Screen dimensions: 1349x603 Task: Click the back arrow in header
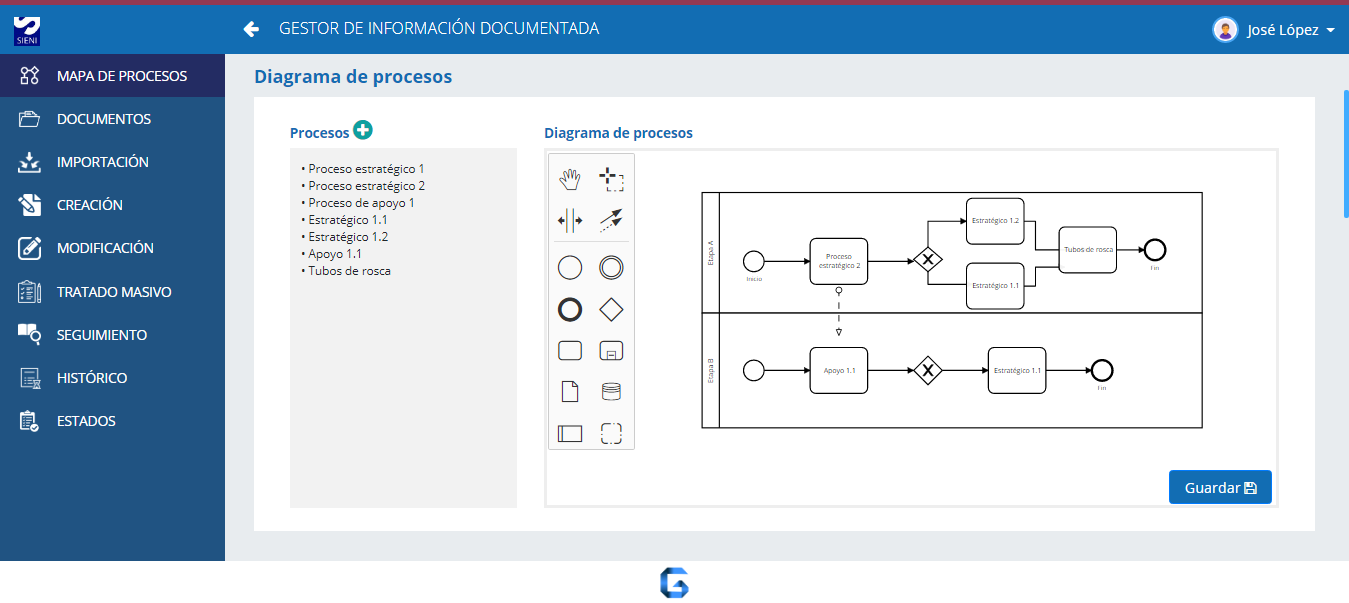pyautogui.click(x=251, y=29)
